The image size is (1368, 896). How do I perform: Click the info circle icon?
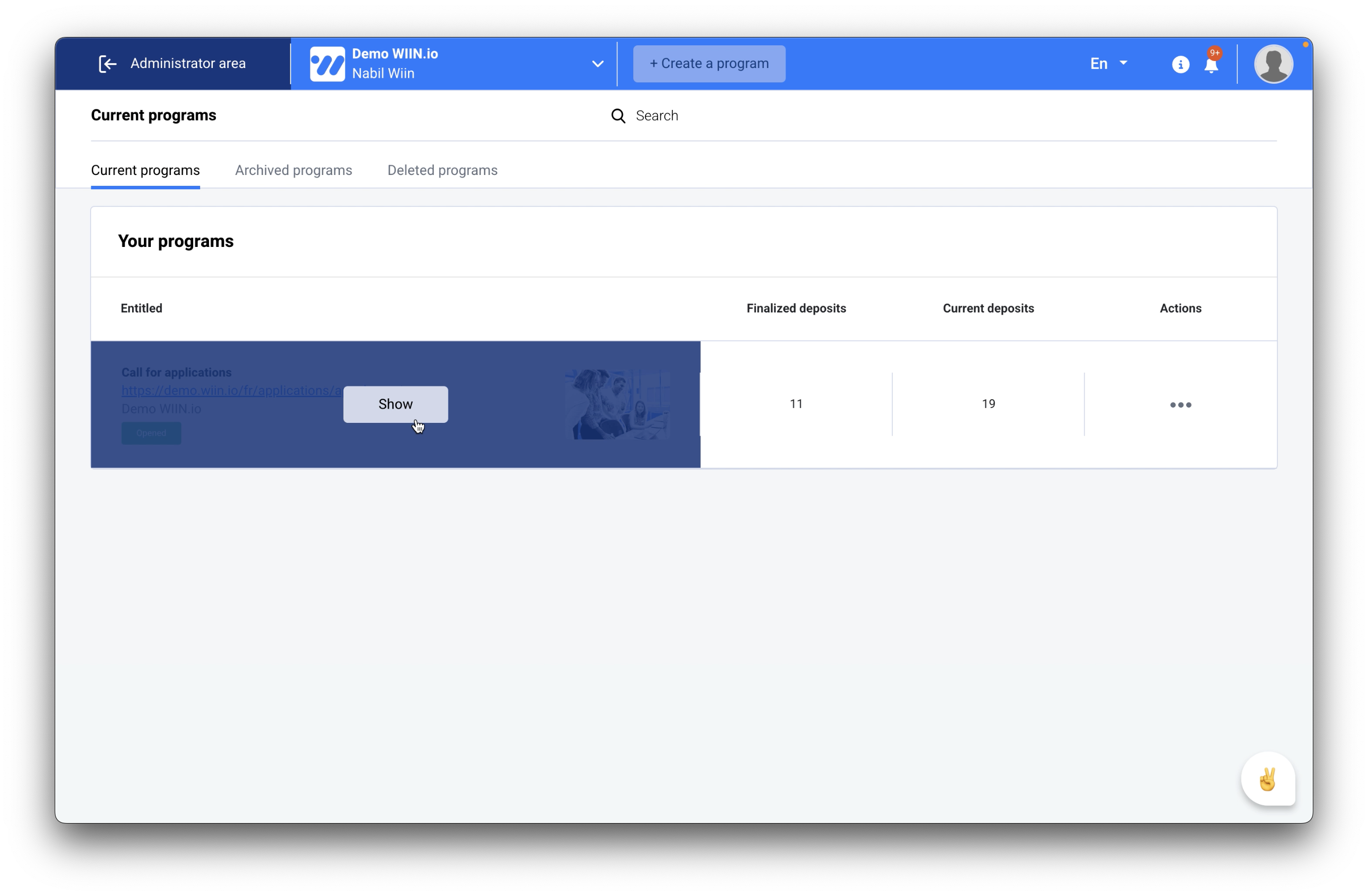pyautogui.click(x=1180, y=65)
